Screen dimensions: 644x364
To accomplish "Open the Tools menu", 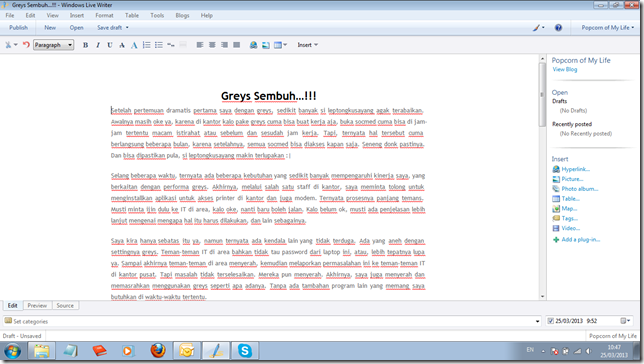I will coord(157,15).
